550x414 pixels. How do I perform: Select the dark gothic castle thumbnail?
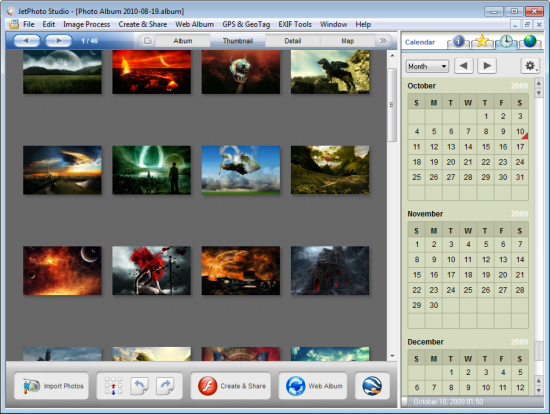point(330,271)
